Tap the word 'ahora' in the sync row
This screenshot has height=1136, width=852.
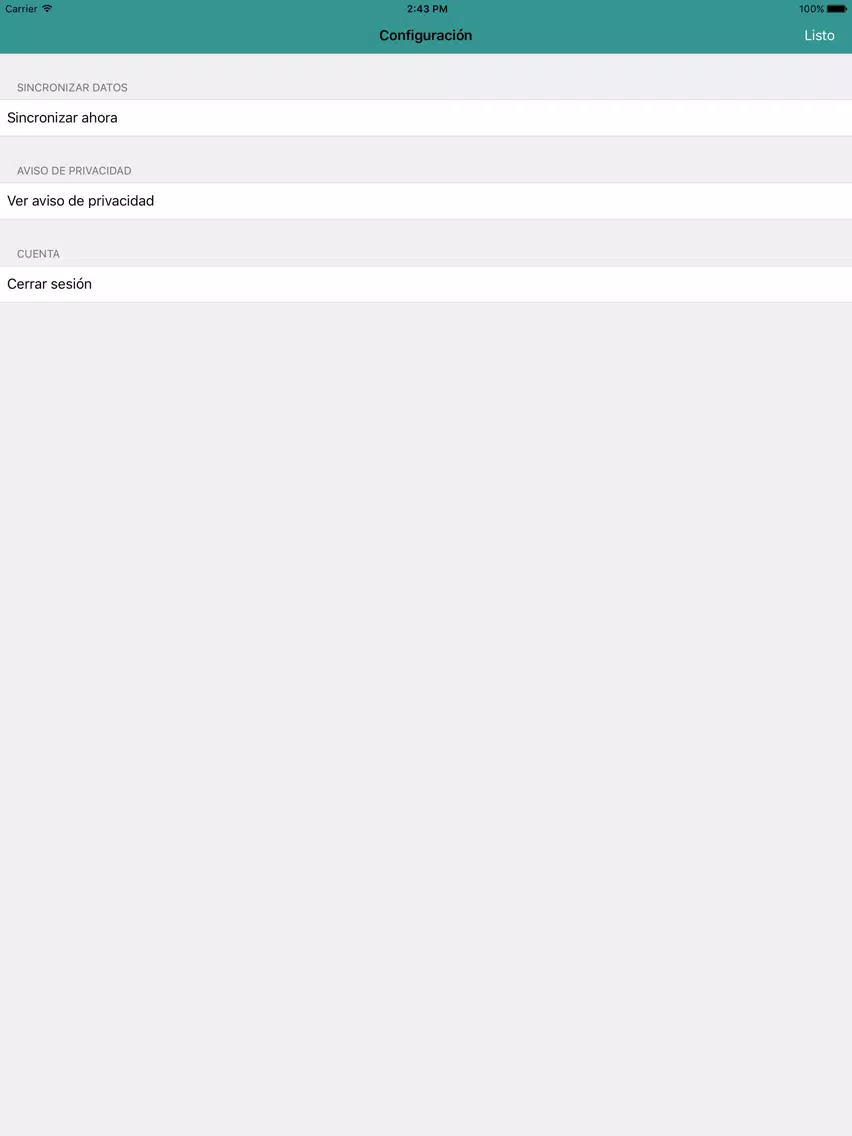coord(99,117)
